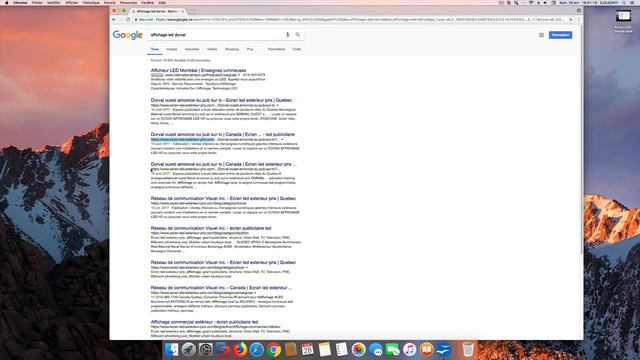Open Notification Center icon in menu bar
This screenshot has height=360, width=640.
[632, 2]
